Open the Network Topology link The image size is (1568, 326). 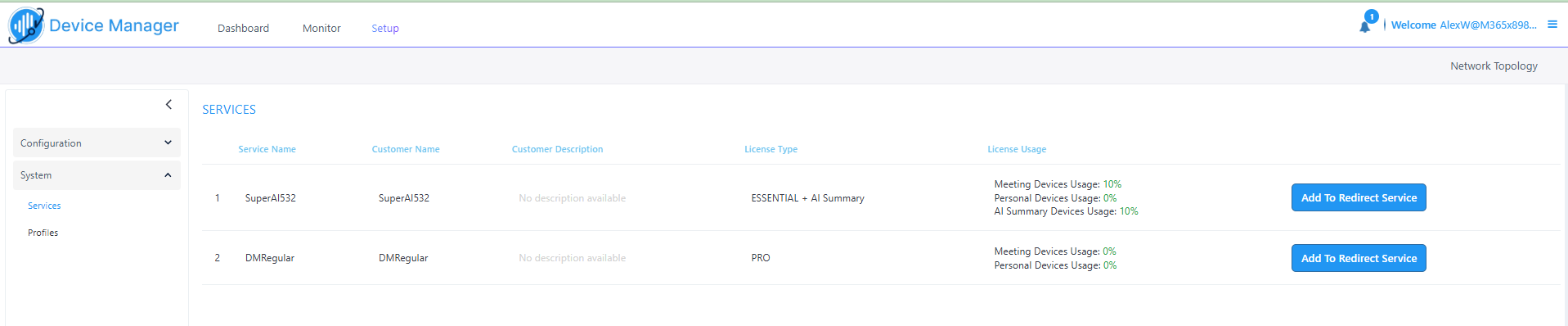click(1494, 66)
